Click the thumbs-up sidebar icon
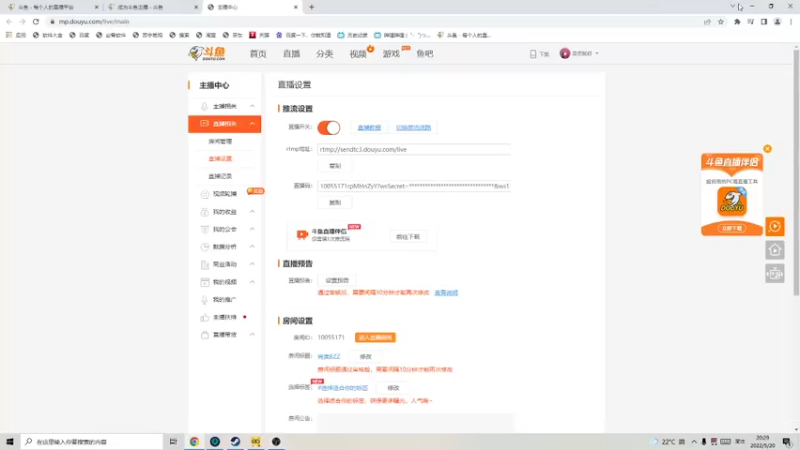800x450 pixels. (x=205, y=317)
